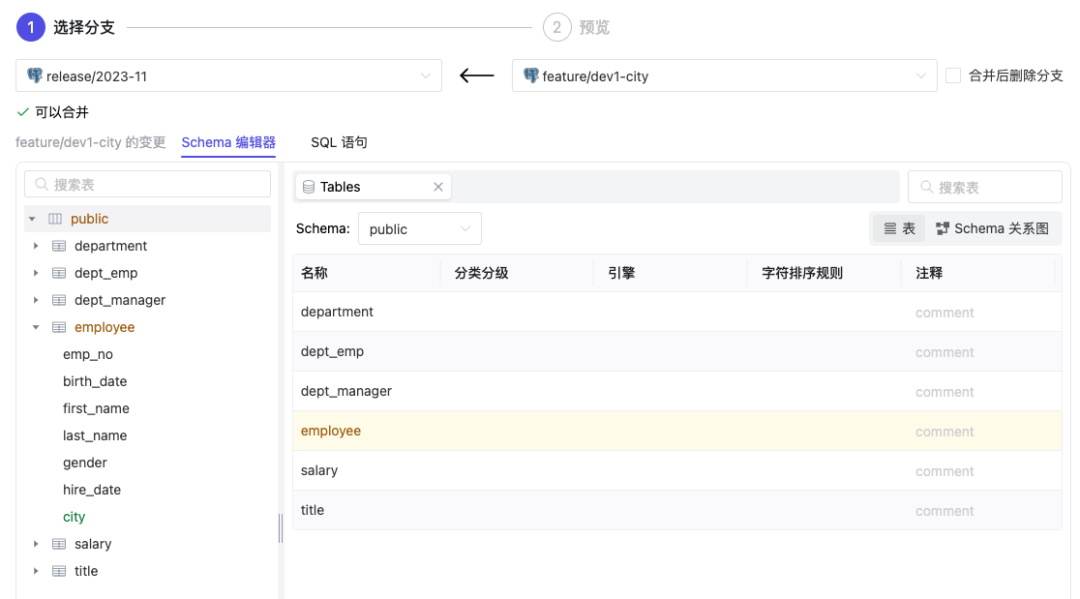Open SQL 语句 tab
1080x599 pixels.
pos(338,143)
